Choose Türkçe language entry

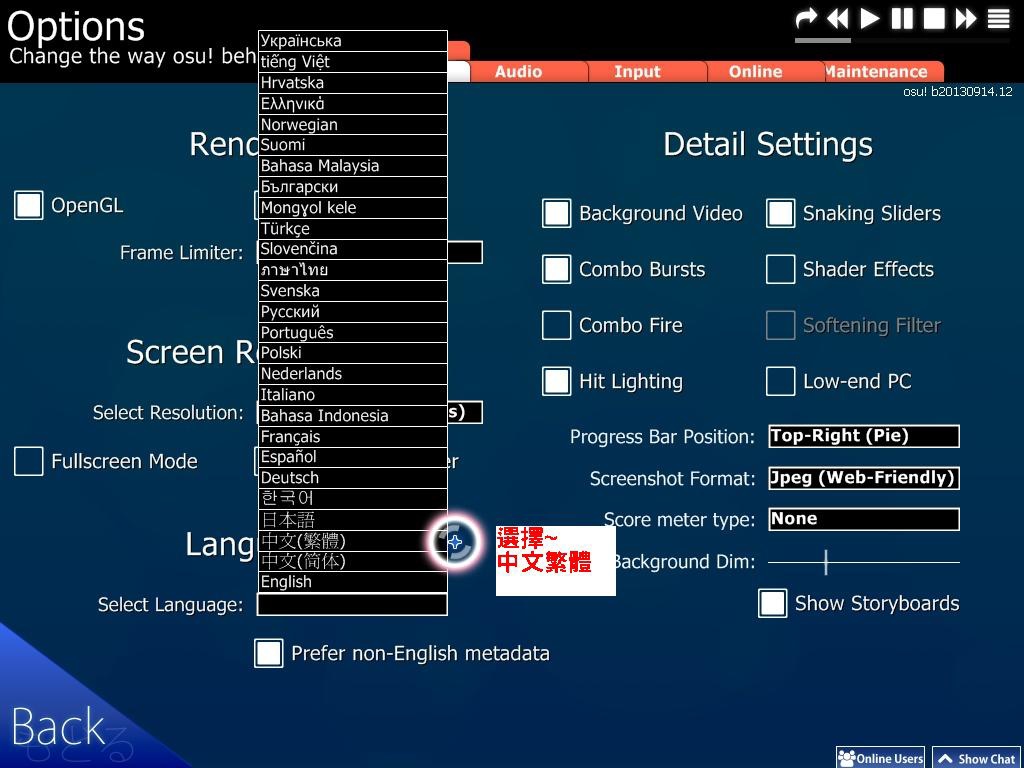353,229
